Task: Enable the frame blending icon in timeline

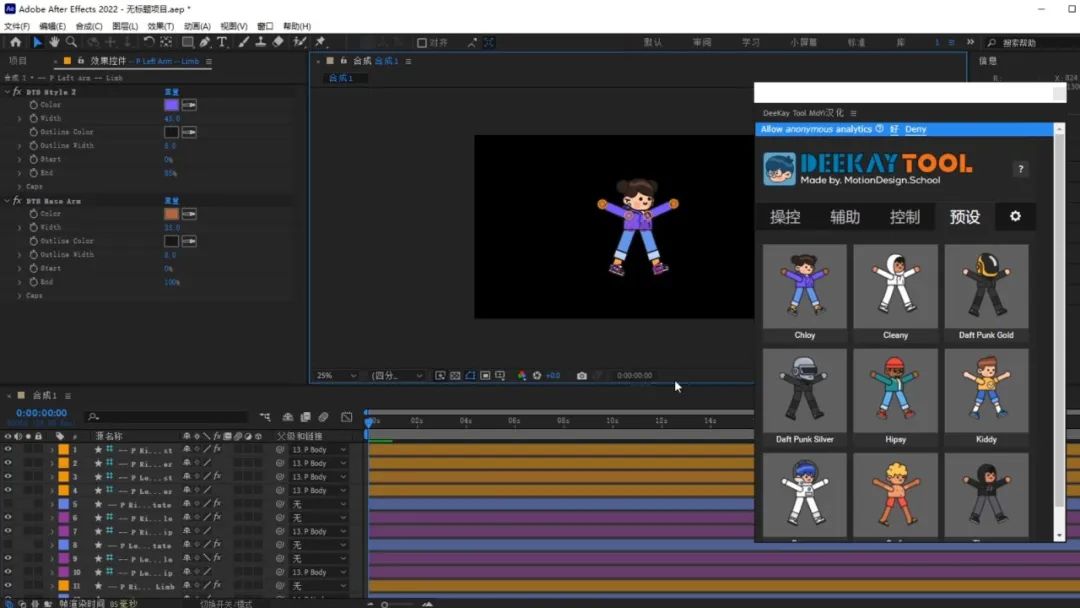Action: point(305,417)
